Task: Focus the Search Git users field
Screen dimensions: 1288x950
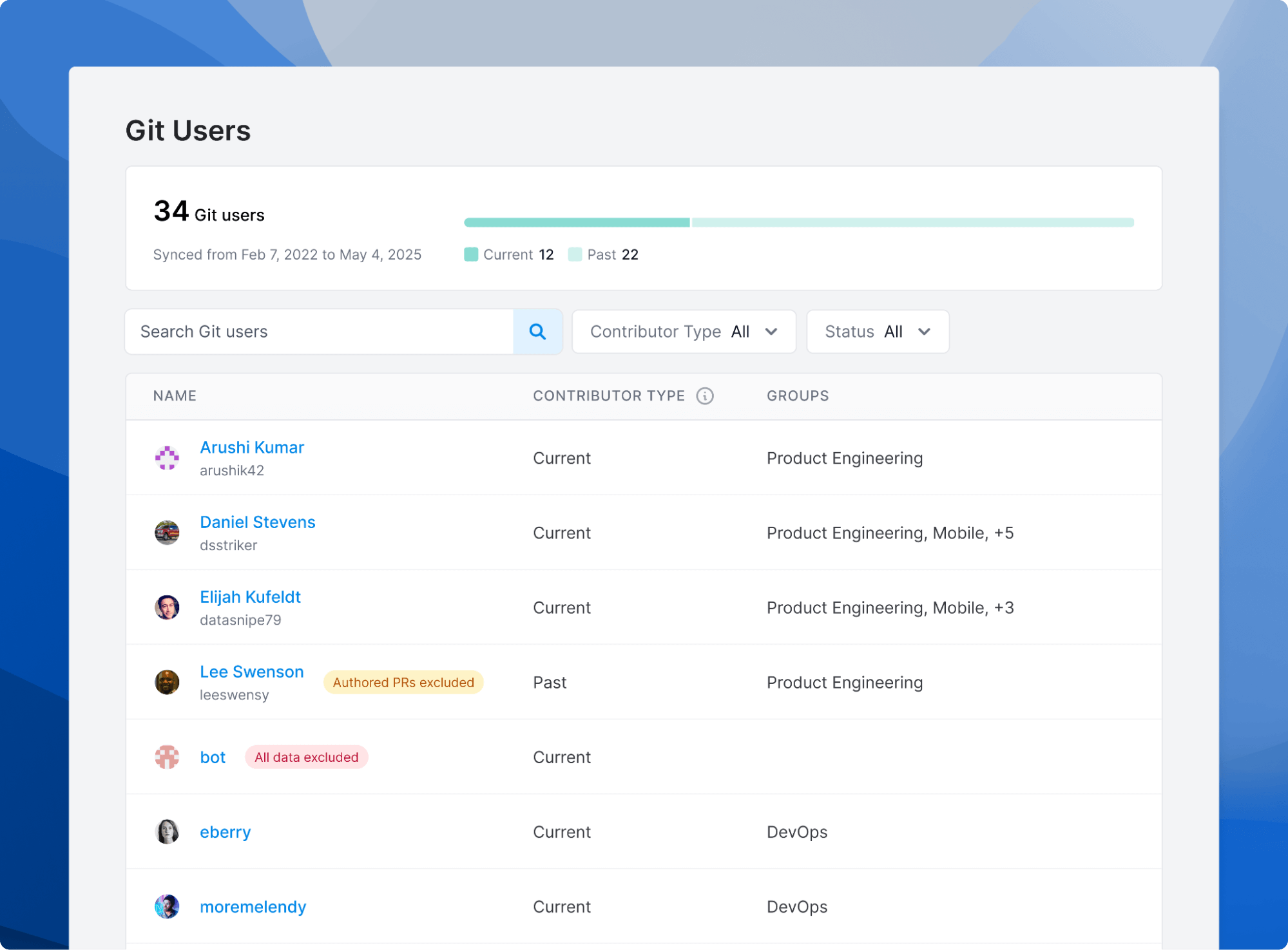Action: pos(319,332)
